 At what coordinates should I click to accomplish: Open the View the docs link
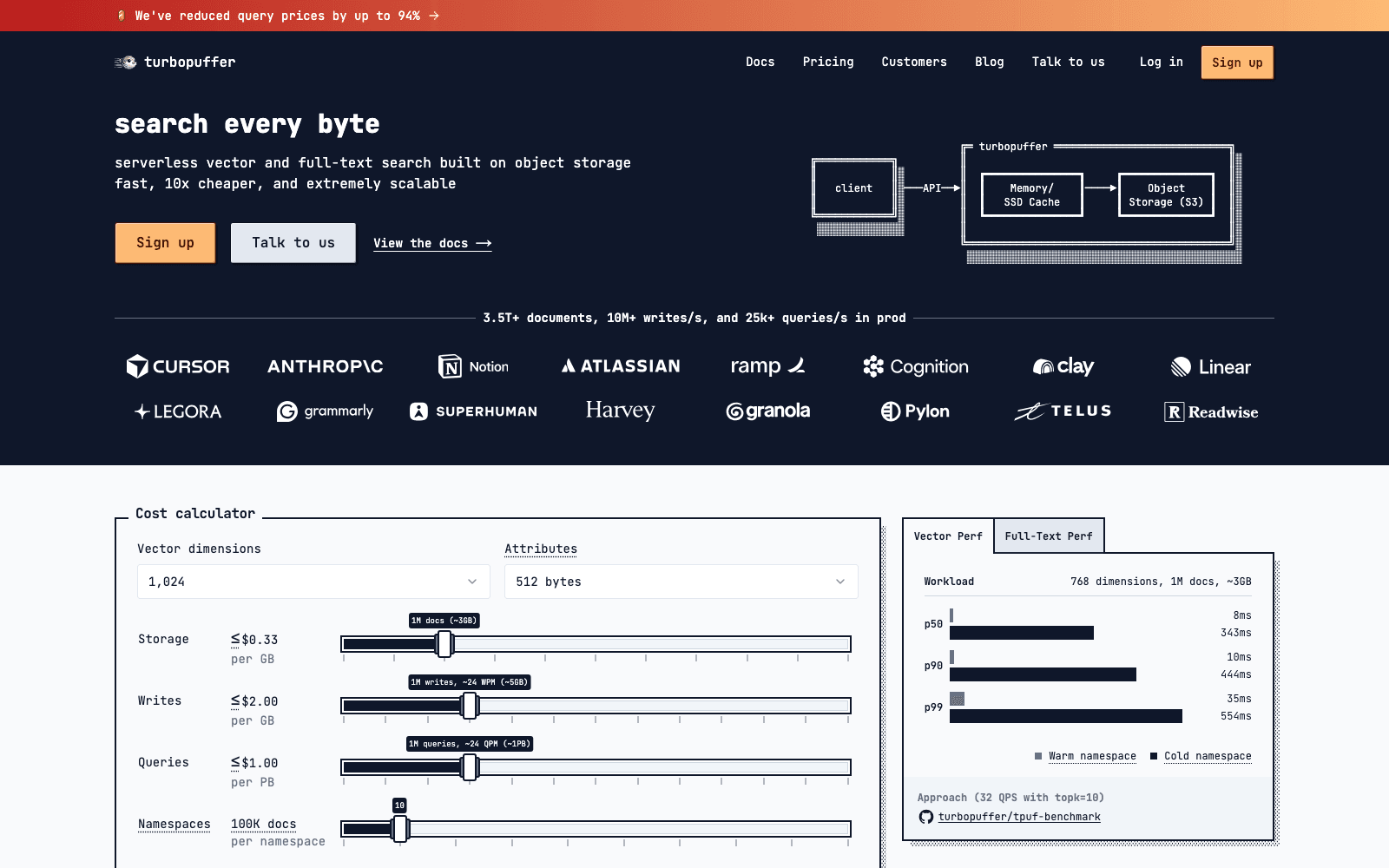pyautogui.click(x=432, y=244)
